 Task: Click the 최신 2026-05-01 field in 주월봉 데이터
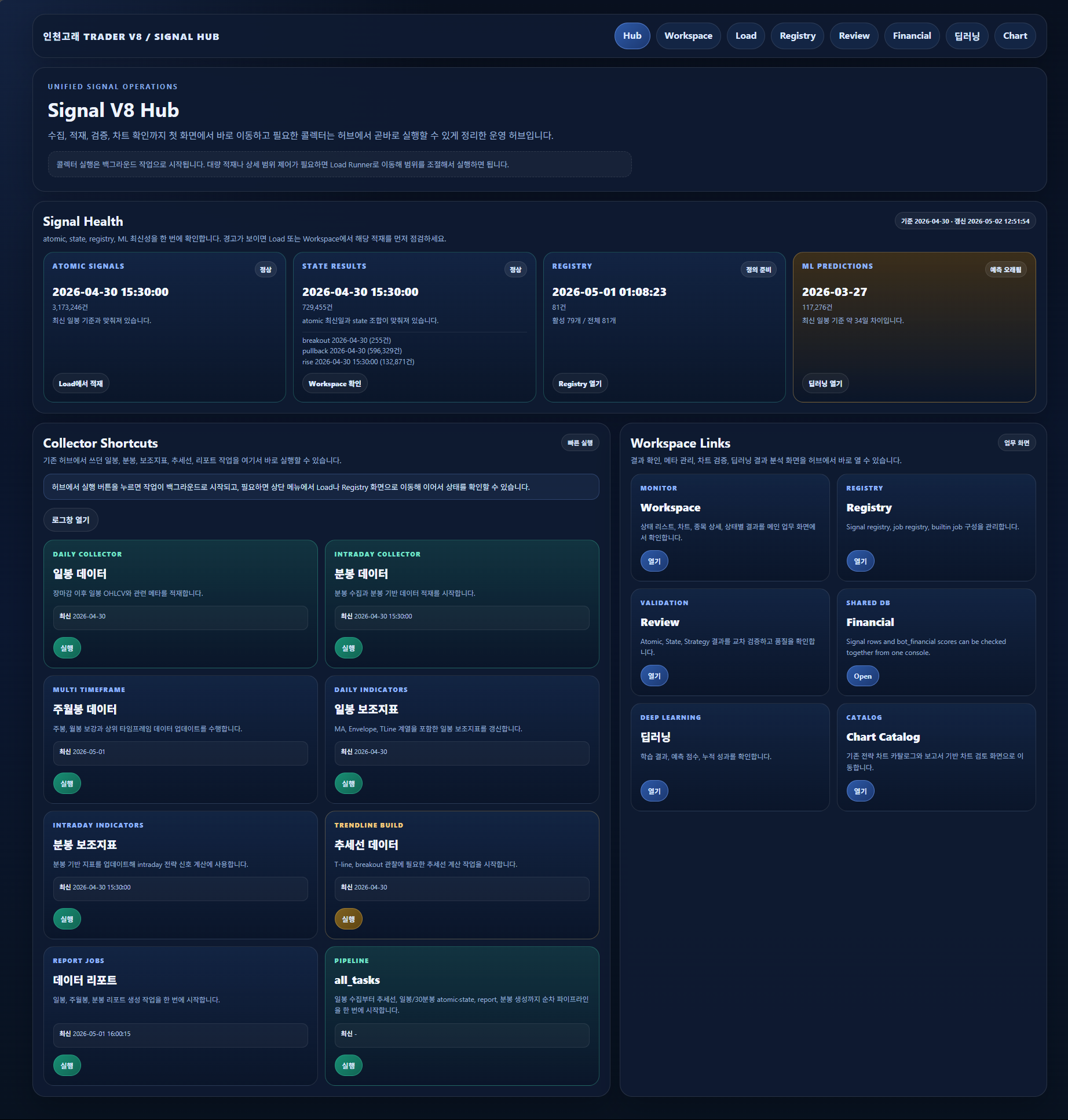click(x=180, y=753)
